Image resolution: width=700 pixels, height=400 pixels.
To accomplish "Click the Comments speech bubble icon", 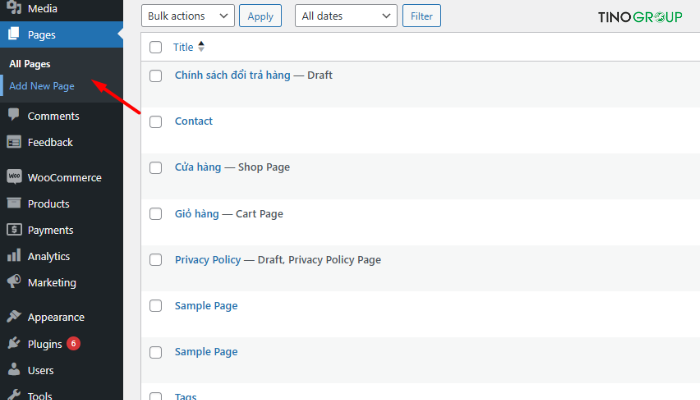I will point(14,115).
